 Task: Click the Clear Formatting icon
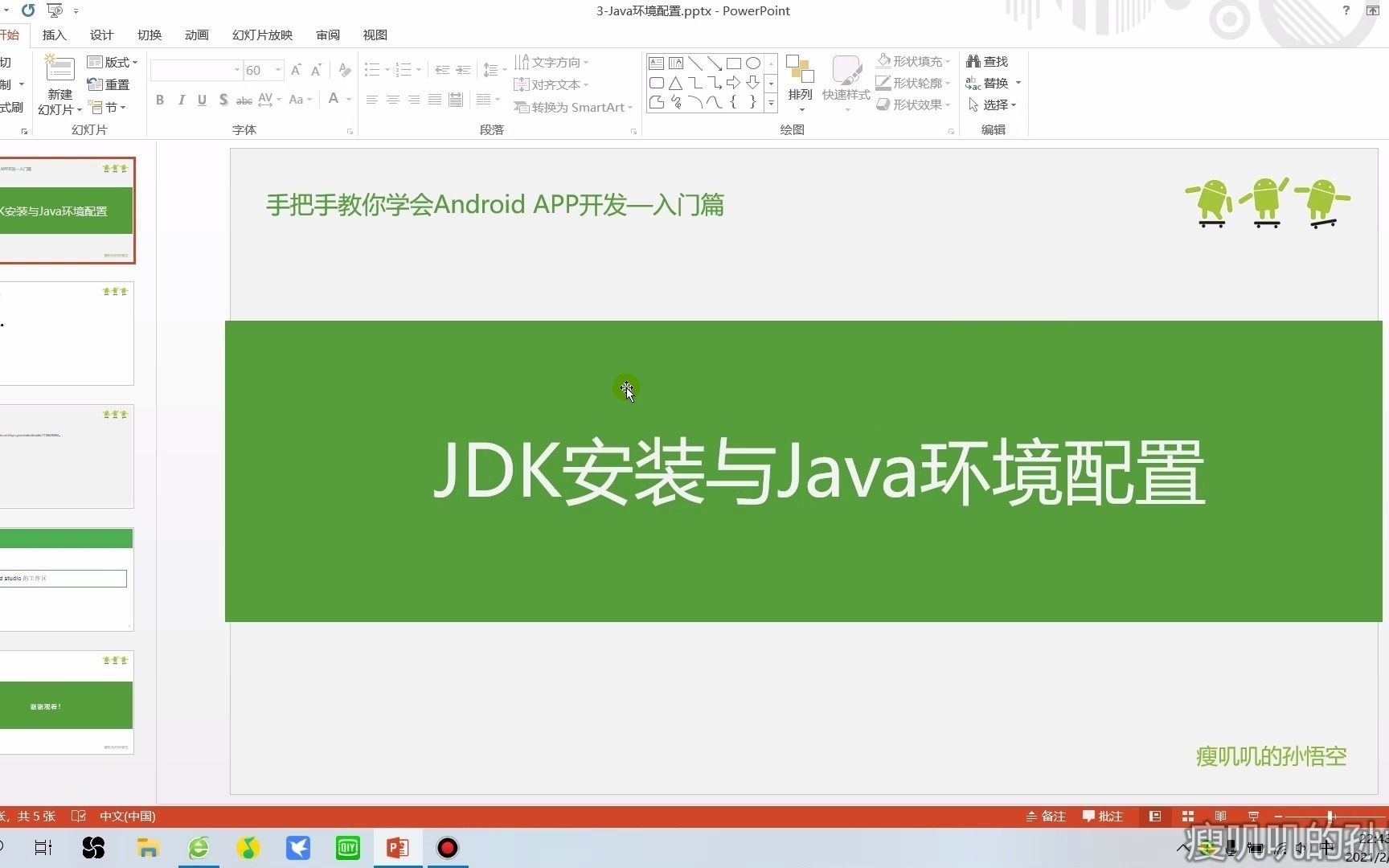tap(344, 70)
